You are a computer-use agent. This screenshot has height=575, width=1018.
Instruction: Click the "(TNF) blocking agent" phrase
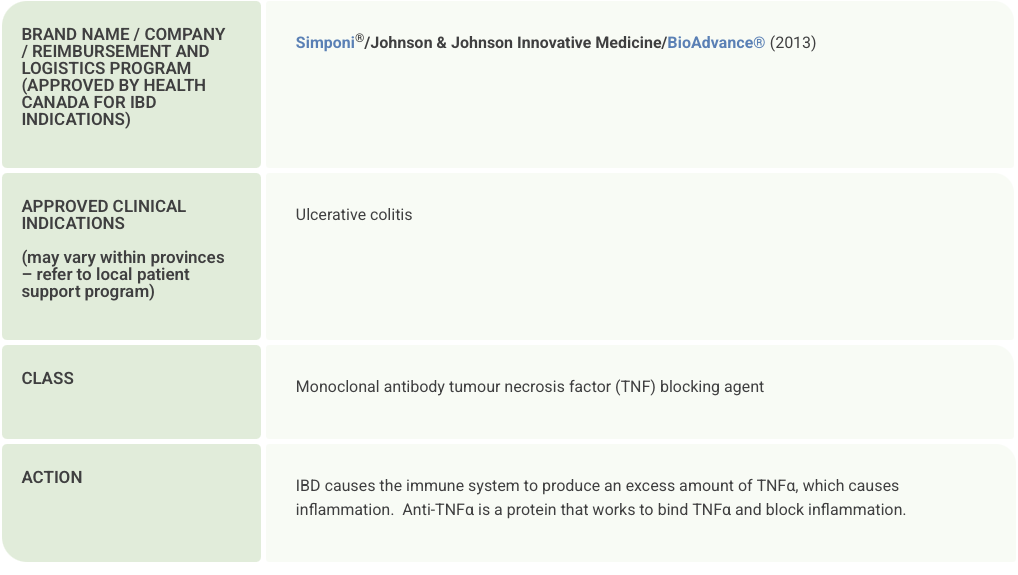click(x=687, y=387)
